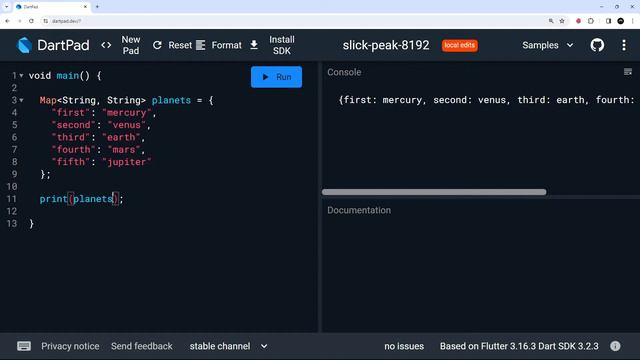This screenshot has width=640, height=360.
Task: Place cursor on "mercury" string in code
Action: tap(127, 113)
